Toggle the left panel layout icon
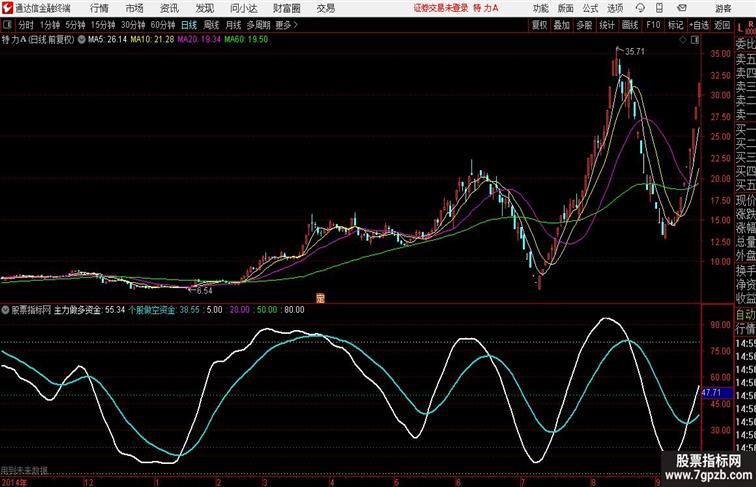 click(x=7, y=25)
